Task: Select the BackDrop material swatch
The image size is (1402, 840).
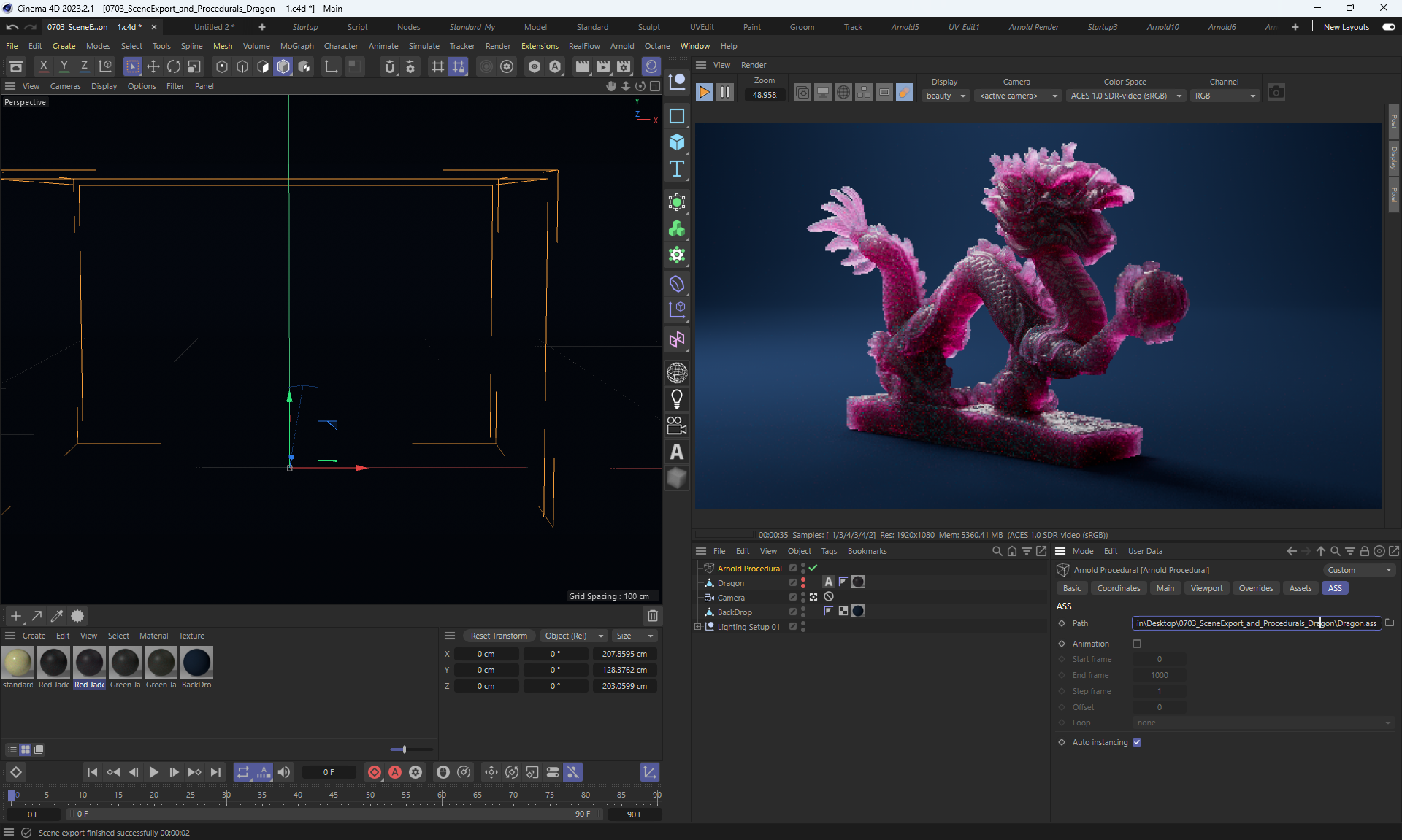Action: point(196,663)
